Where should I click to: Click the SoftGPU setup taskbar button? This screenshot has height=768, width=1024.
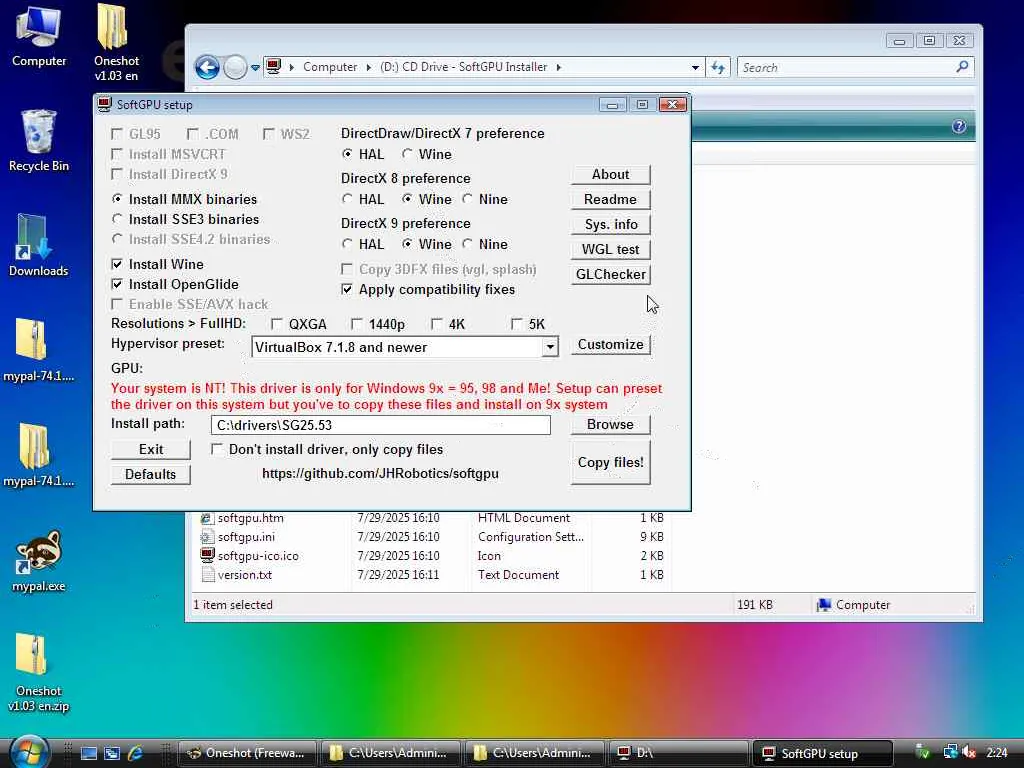tap(822, 753)
